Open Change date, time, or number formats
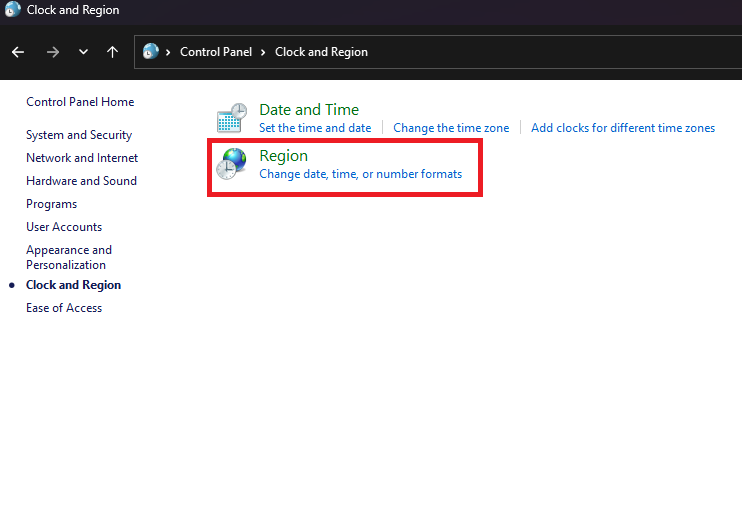Screen dimensions: 742x507 [360, 174]
